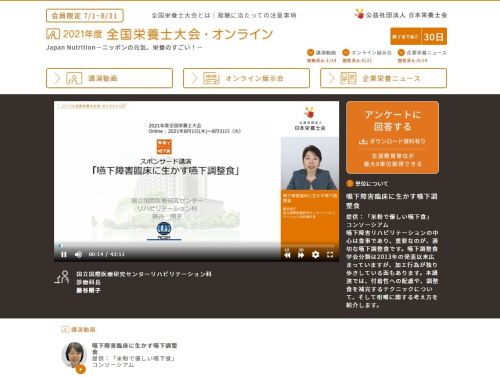Click the アンケートに回答する orange button
The height and width of the screenshot is (377, 500).
[392, 137]
